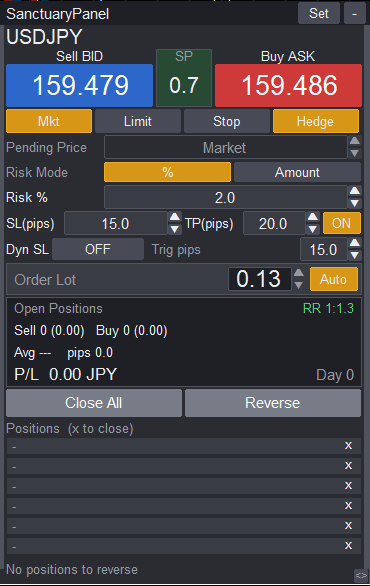Image resolution: width=370 pixels, height=586 pixels.
Task: Select the Limit order type
Action: (138, 121)
